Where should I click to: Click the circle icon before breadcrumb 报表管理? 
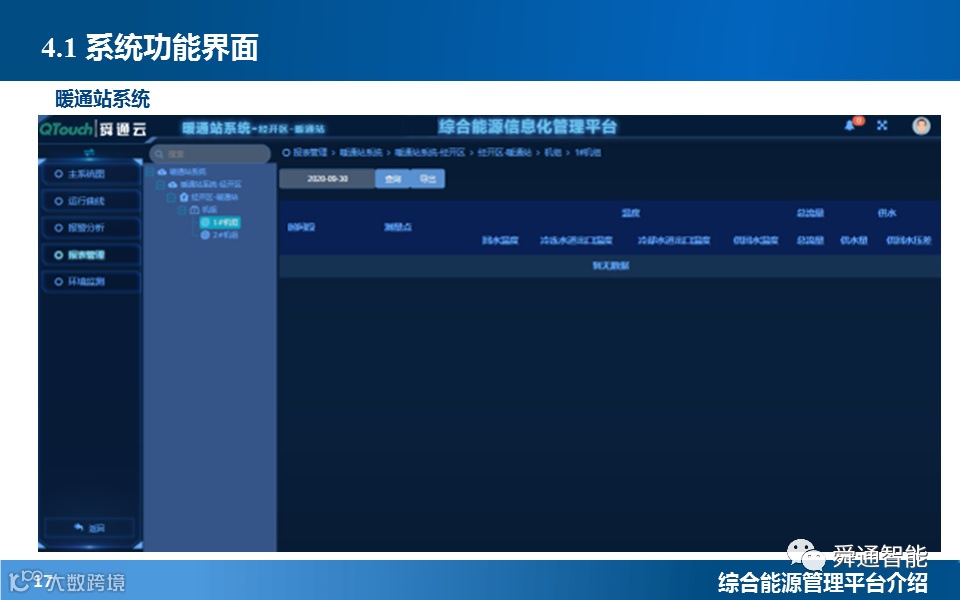[x=286, y=152]
